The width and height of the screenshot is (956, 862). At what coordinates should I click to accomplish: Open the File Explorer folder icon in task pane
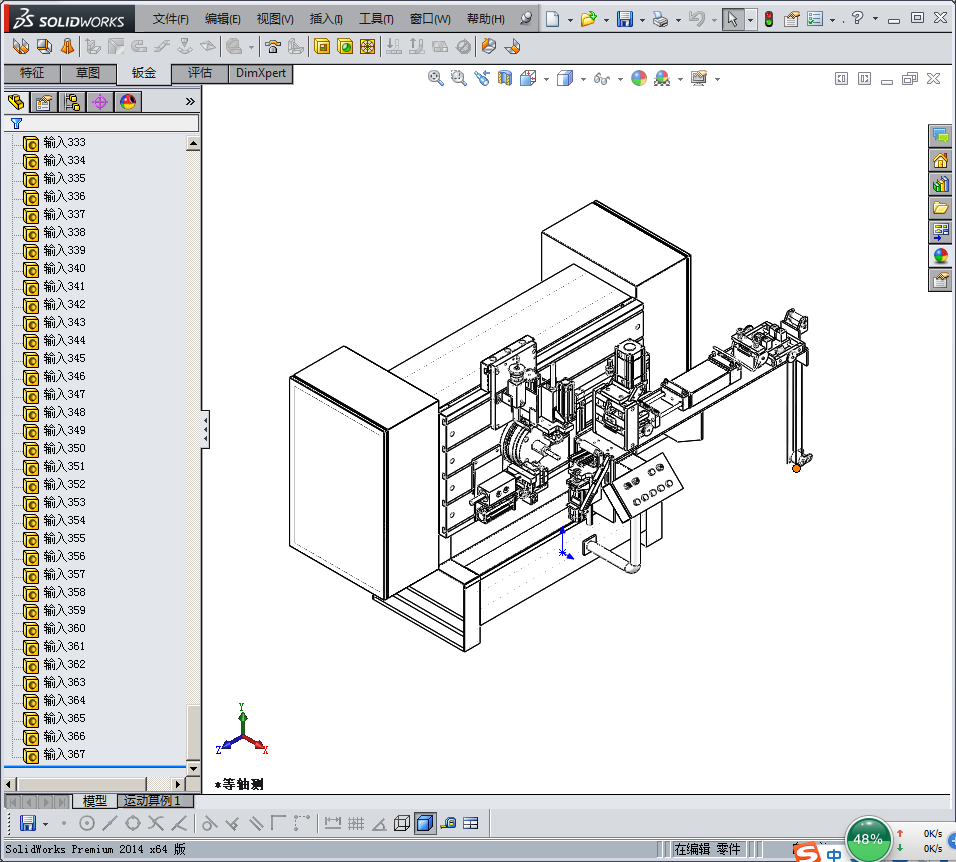(940, 208)
